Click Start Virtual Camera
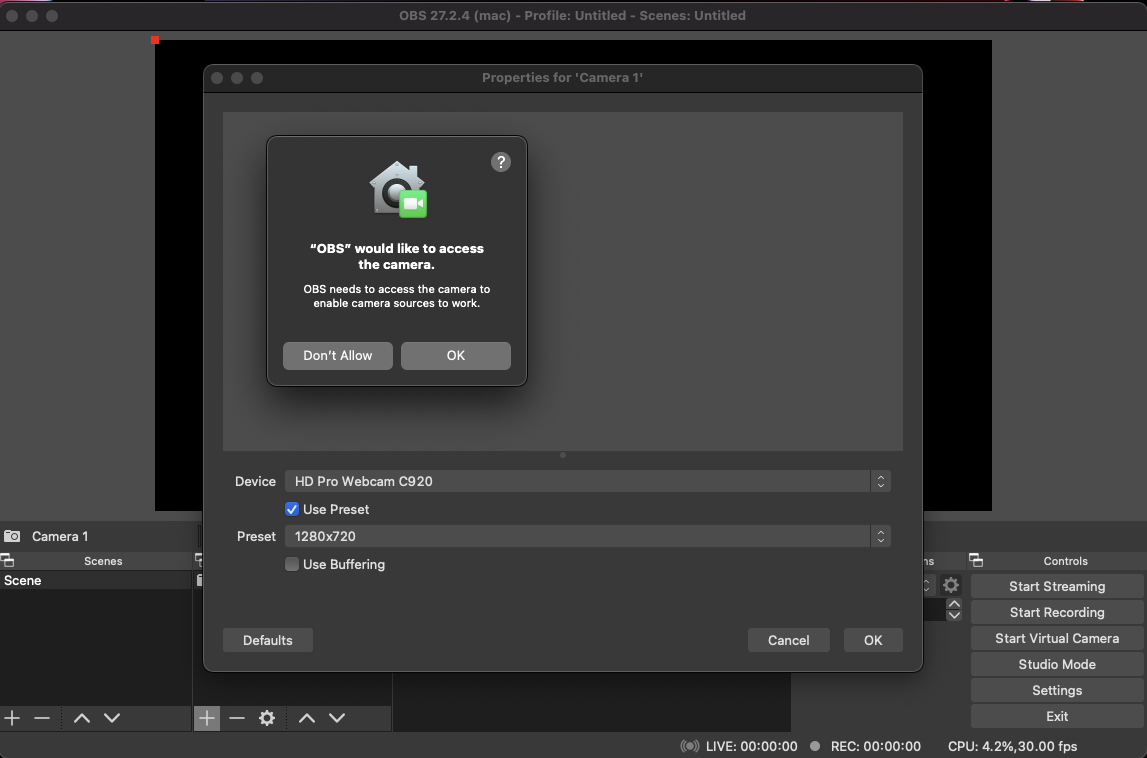This screenshot has height=758, width=1147. (x=1057, y=638)
